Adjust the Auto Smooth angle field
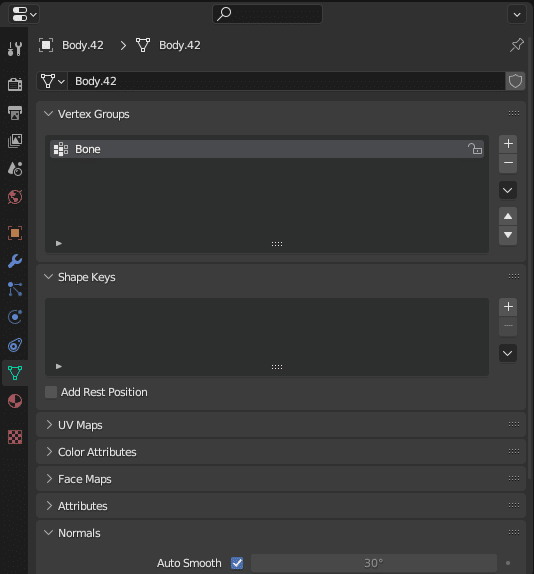Viewport: 534px width, 574px height. 374,563
